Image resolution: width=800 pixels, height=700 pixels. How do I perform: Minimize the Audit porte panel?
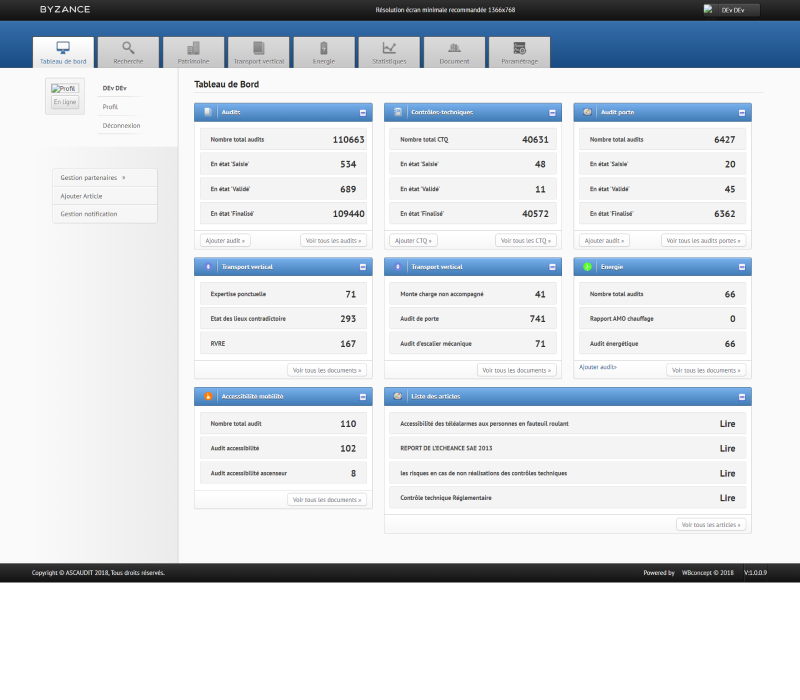742,113
